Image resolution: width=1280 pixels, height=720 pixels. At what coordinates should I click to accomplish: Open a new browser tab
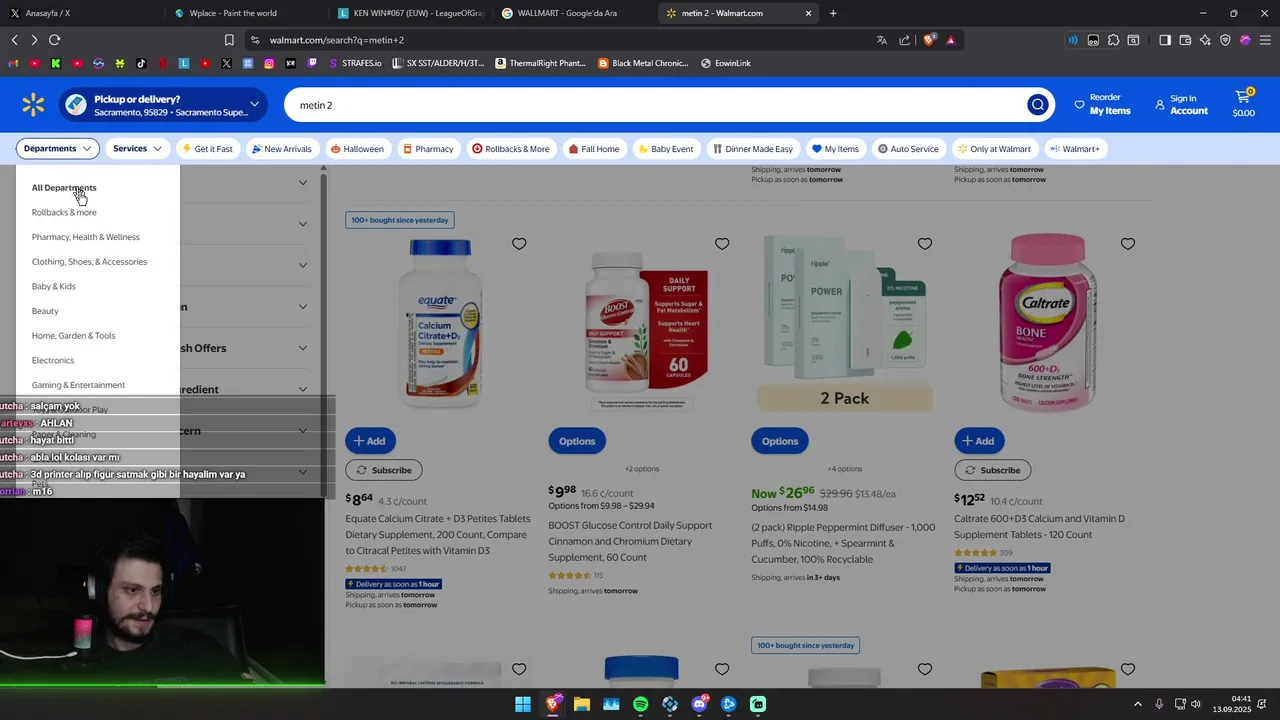(x=833, y=13)
